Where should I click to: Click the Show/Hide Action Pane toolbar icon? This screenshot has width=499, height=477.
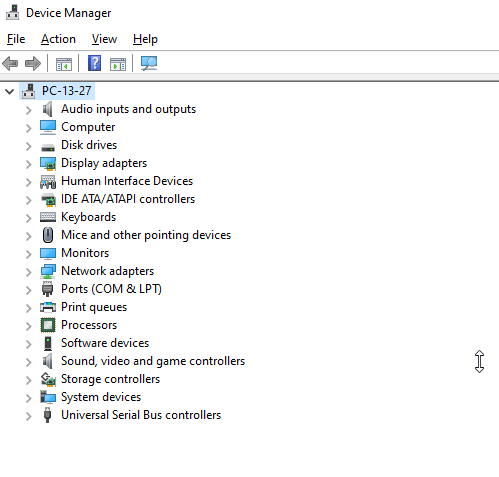pos(118,64)
